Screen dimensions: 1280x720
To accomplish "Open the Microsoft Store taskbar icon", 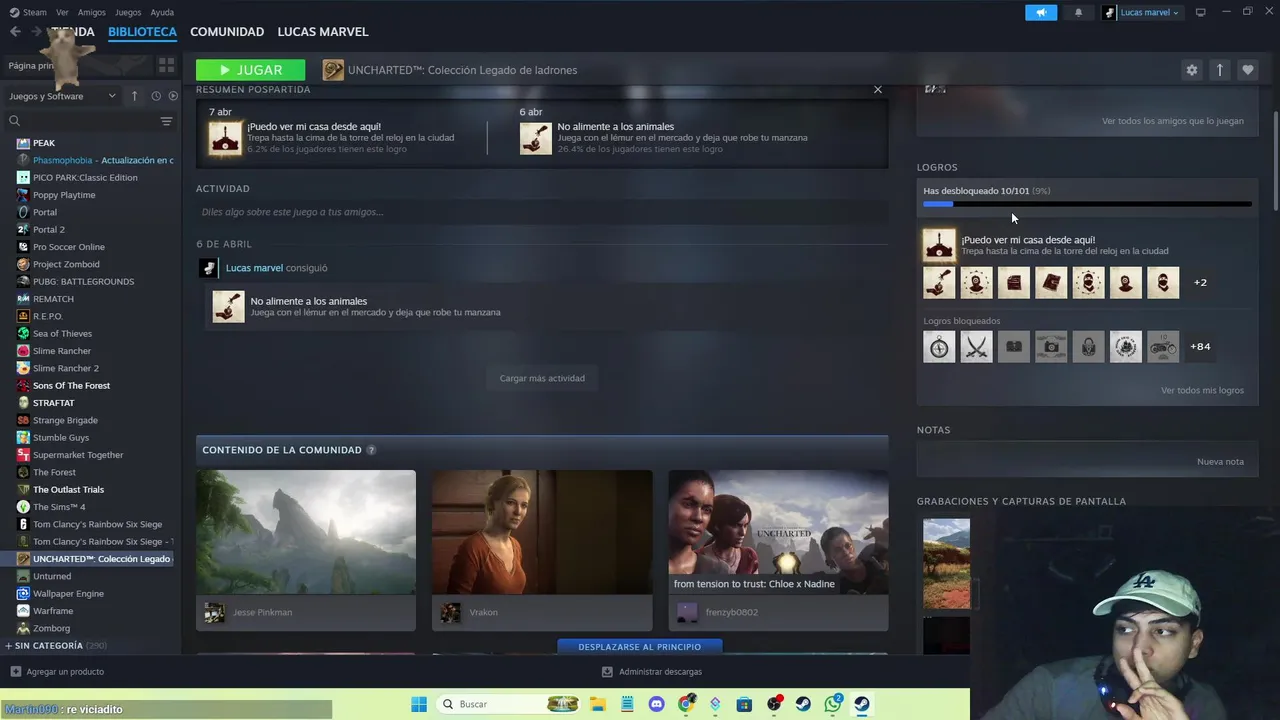I will [x=744, y=704].
